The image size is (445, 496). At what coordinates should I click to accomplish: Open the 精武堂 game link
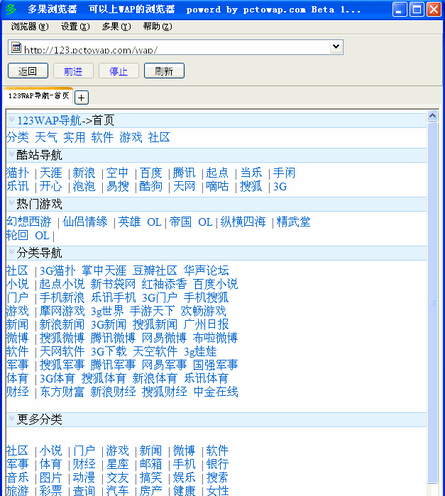(x=293, y=222)
